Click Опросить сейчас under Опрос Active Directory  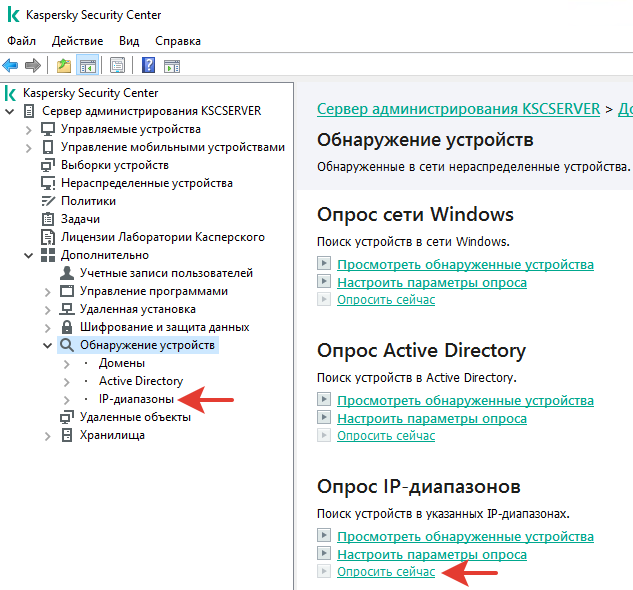pyautogui.click(x=386, y=436)
